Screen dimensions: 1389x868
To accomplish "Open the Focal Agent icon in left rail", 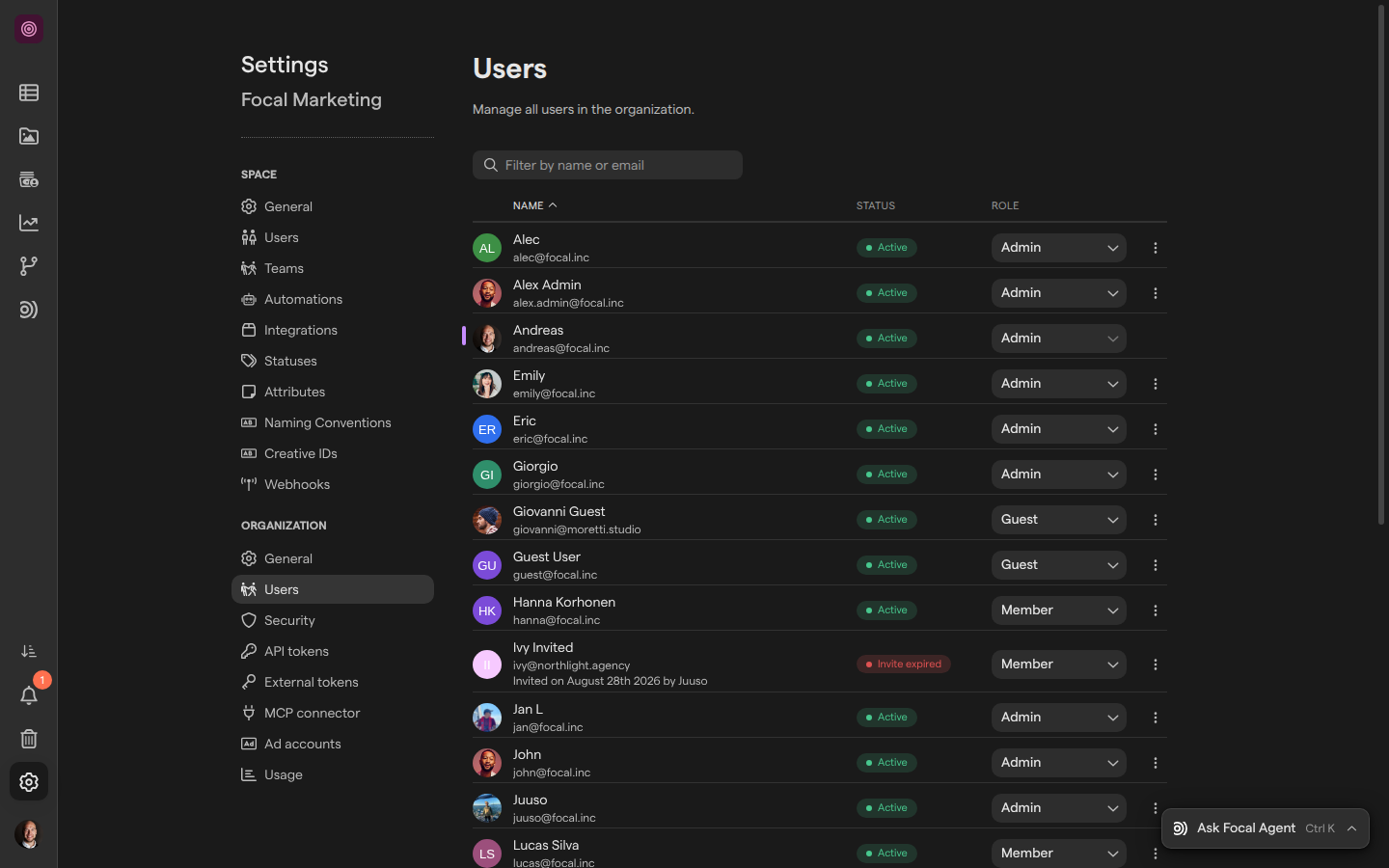I will pyautogui.click(x=29, y=310).
